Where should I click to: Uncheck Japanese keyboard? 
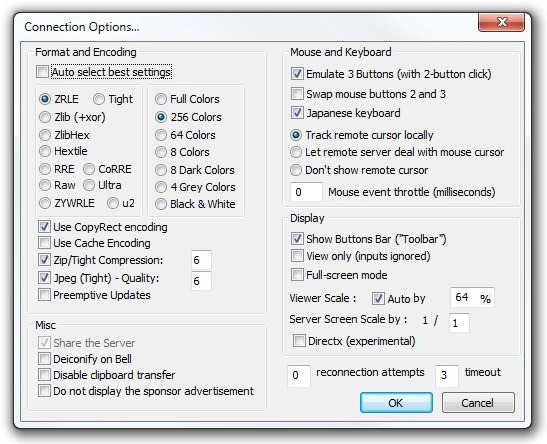[x=297, y=113]
